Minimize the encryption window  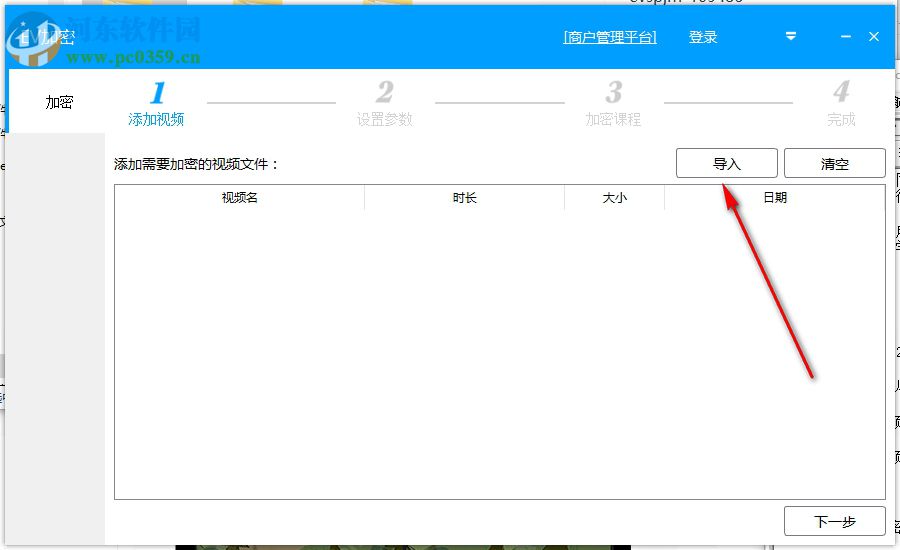point(845,37)
